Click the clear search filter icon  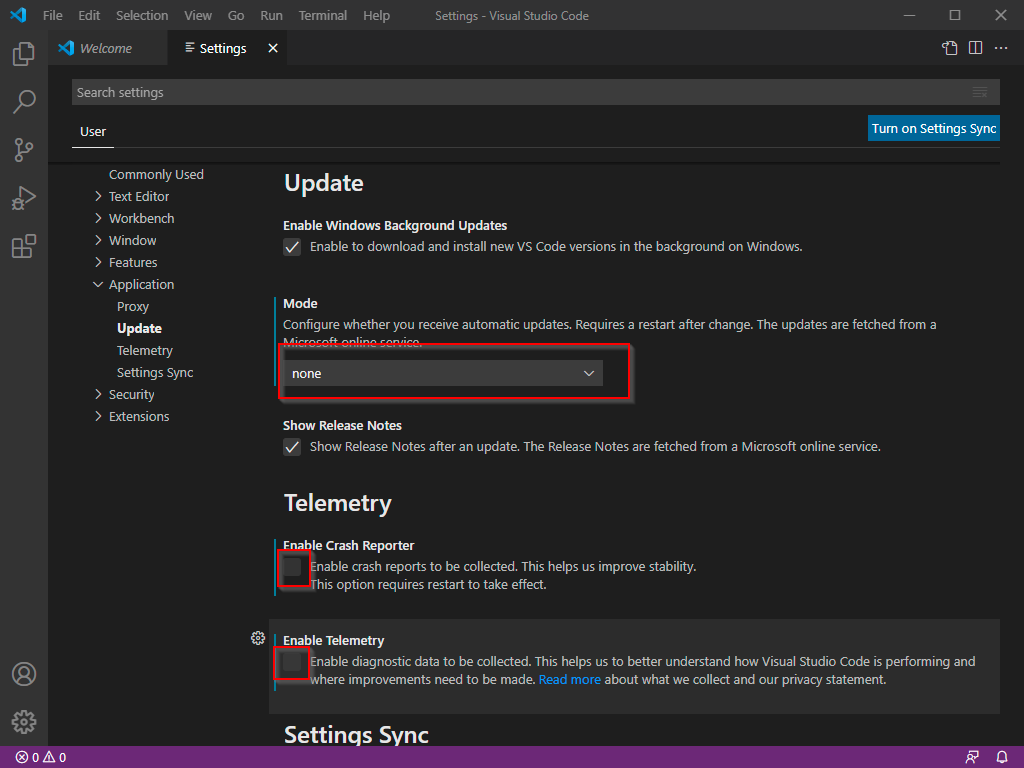tap(980, 92)
